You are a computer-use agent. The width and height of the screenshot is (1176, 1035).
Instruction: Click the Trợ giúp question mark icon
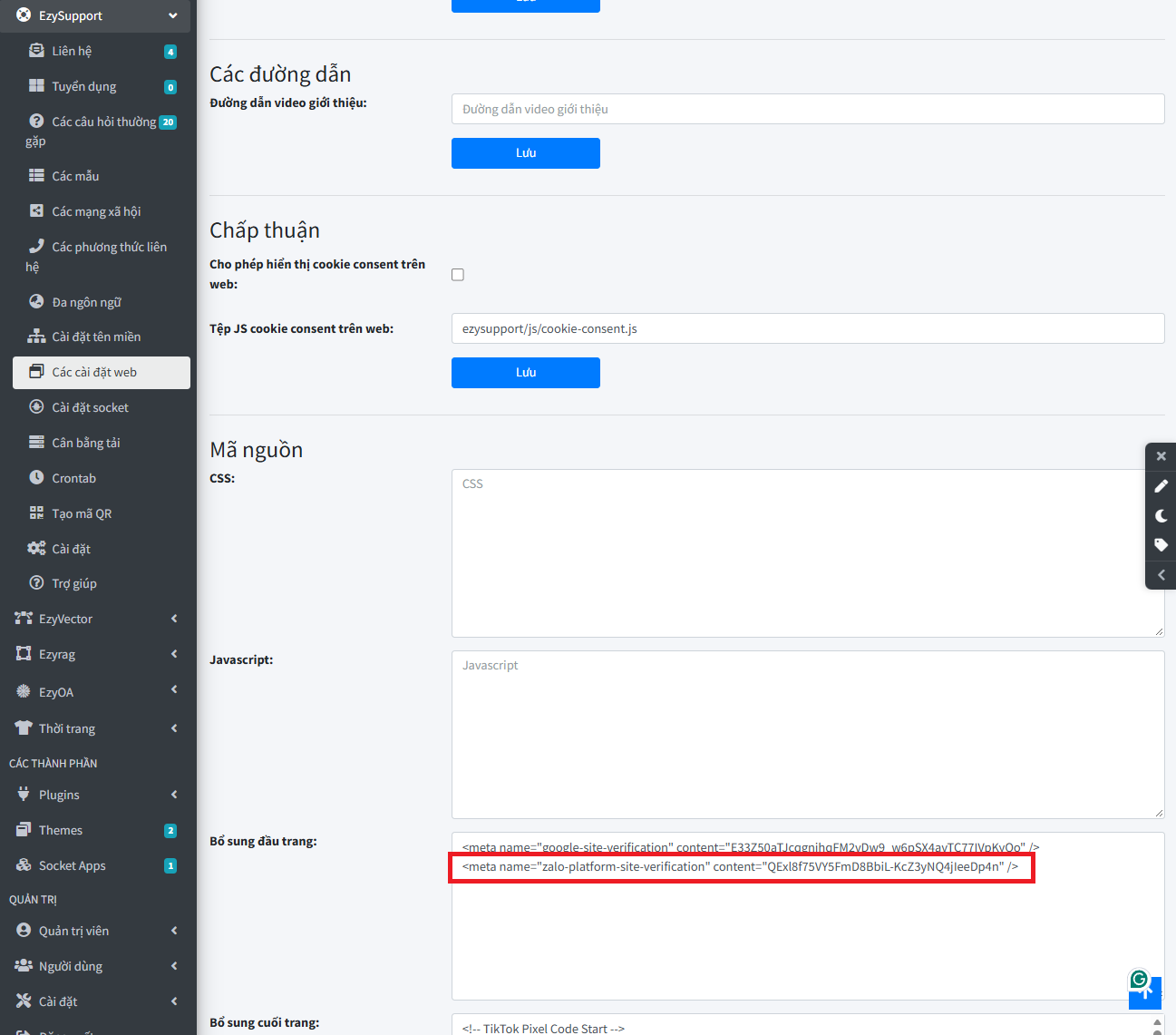[x=36, y=582]
